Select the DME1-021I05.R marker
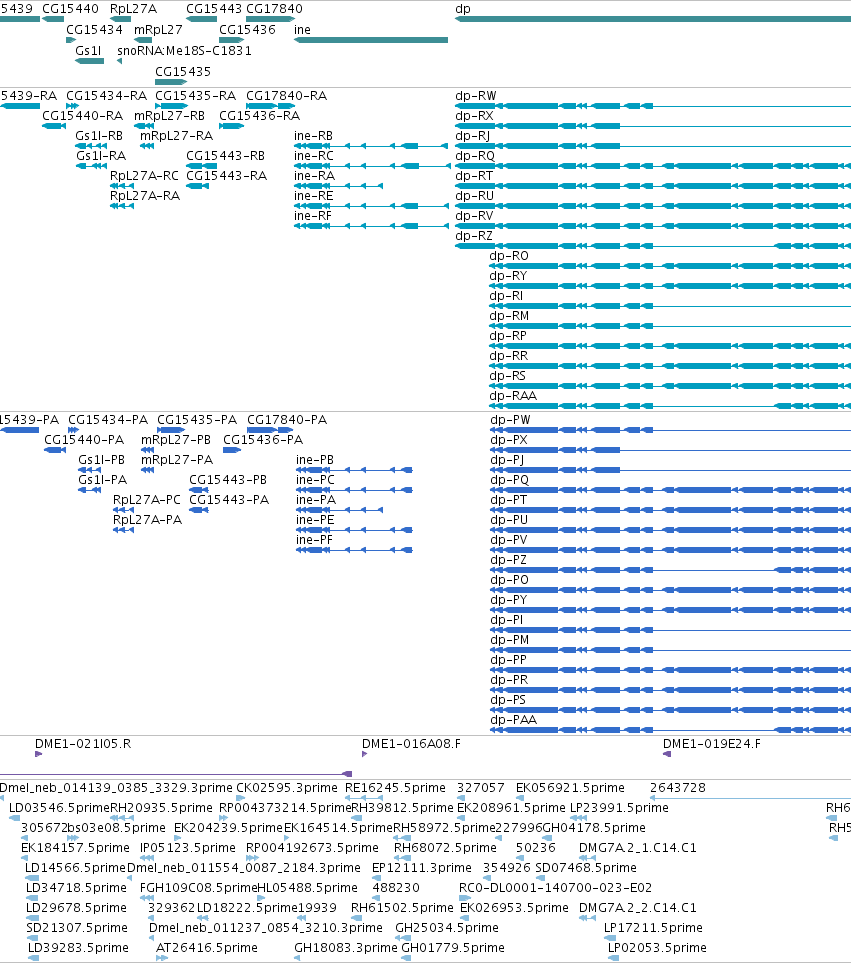The height and width of the screenshot is (963, 851). point(39,754)
